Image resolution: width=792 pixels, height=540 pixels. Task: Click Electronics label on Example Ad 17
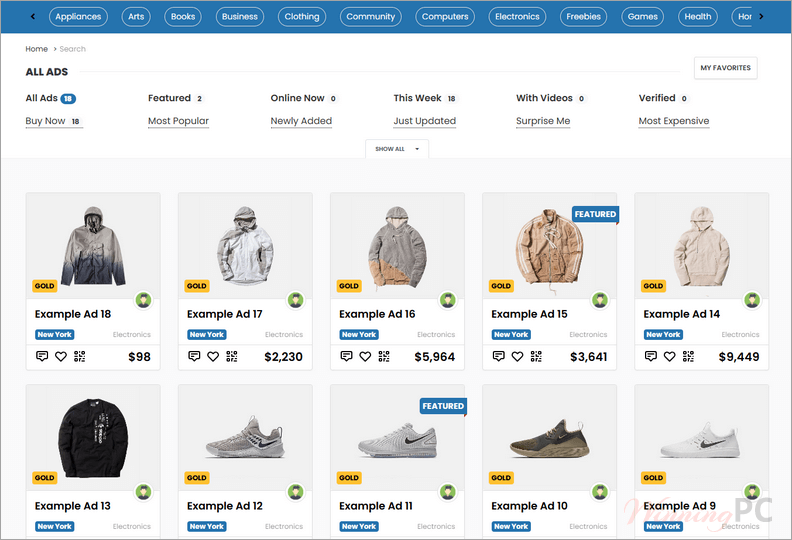284,334
